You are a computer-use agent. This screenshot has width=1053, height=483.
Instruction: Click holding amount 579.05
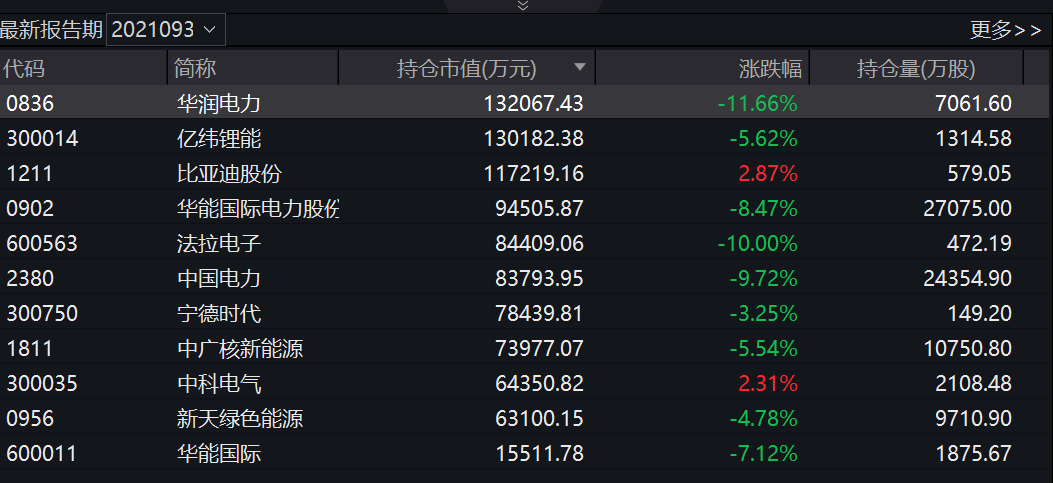pos(980,173)
